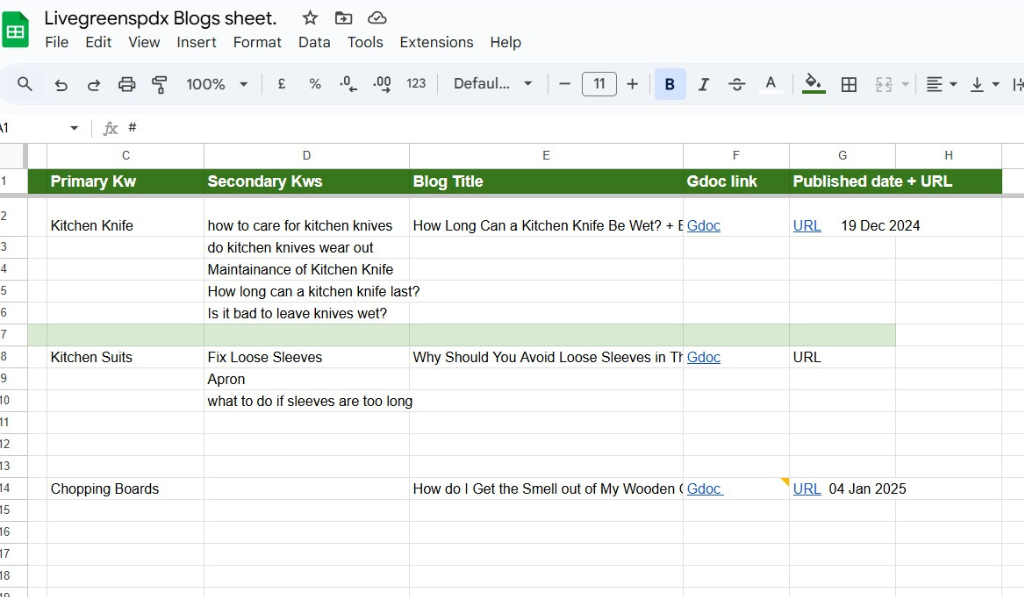This screenshot has width=1024, height=597.
Task: Click the merge cells icon
Action: 884,84
